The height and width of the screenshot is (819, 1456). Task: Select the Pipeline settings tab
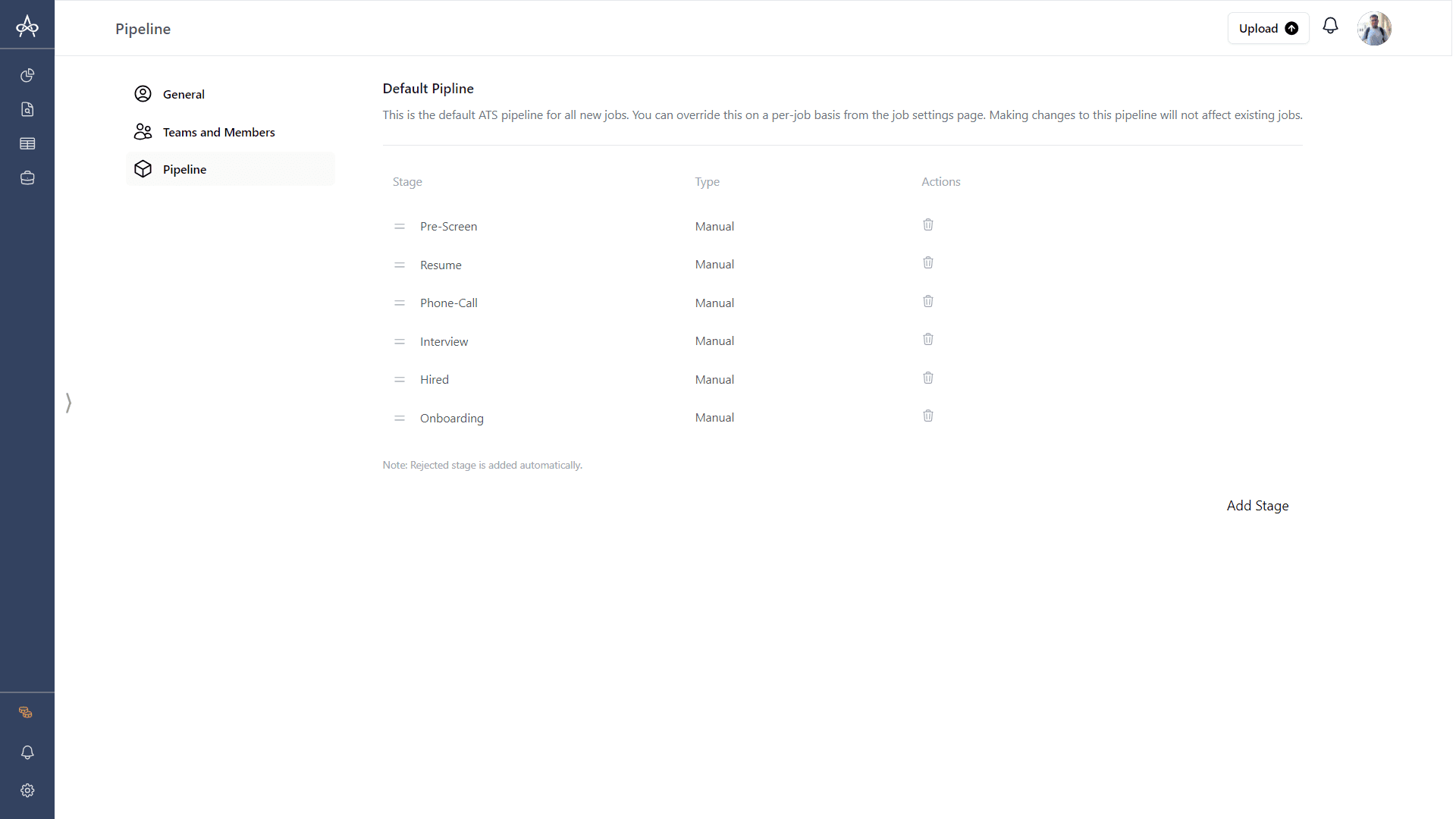pyautogui.click(x=184, y=169)
